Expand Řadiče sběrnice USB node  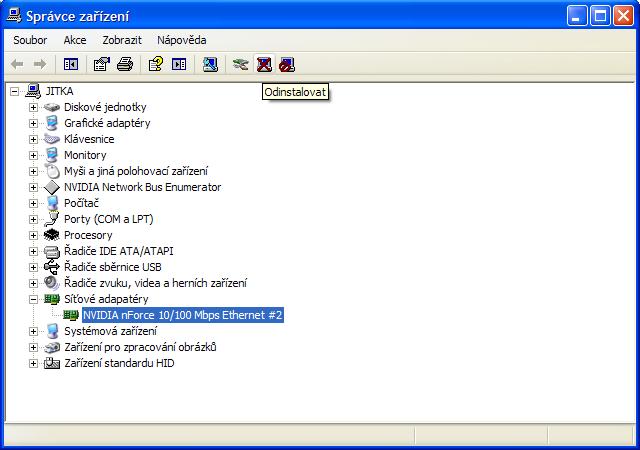coord(33,267)
